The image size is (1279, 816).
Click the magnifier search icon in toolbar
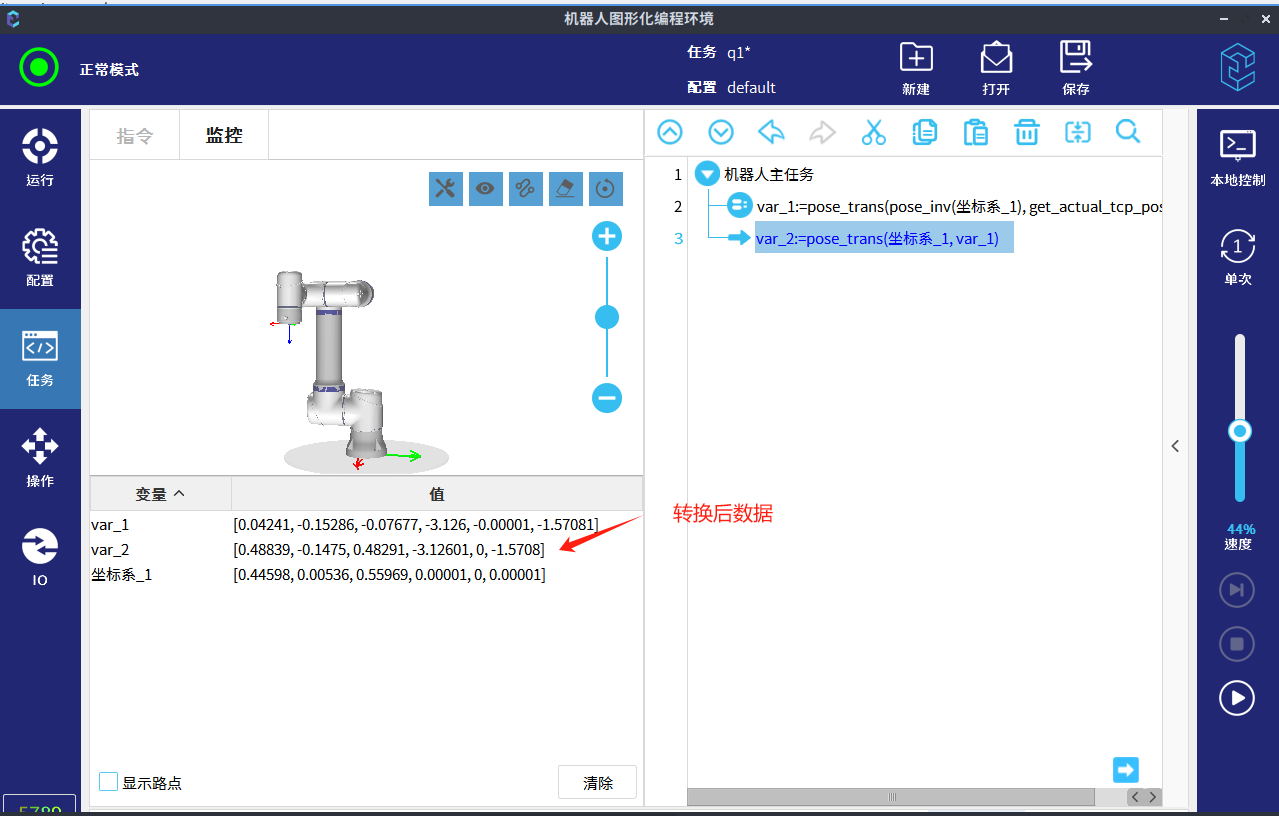1128,132
